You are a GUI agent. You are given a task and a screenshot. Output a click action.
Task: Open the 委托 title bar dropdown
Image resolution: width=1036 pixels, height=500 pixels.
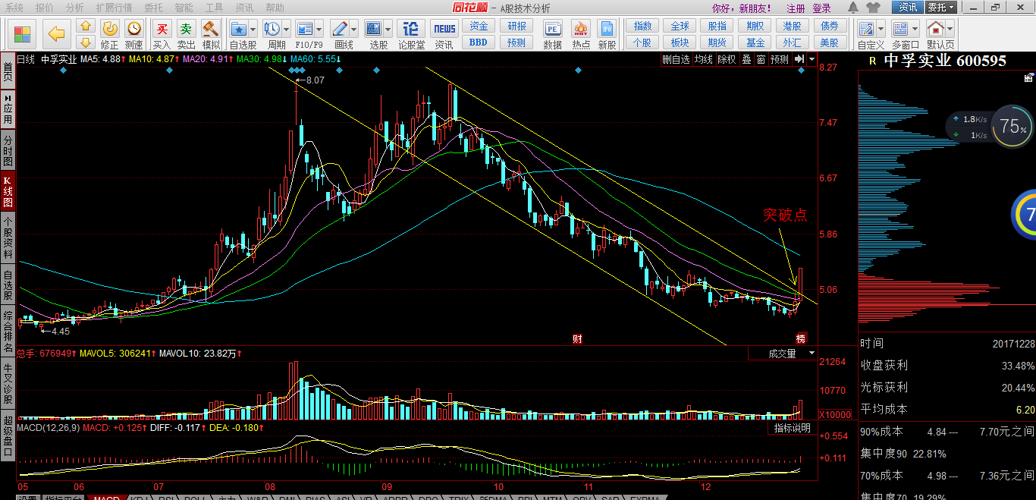click(943, 7)
